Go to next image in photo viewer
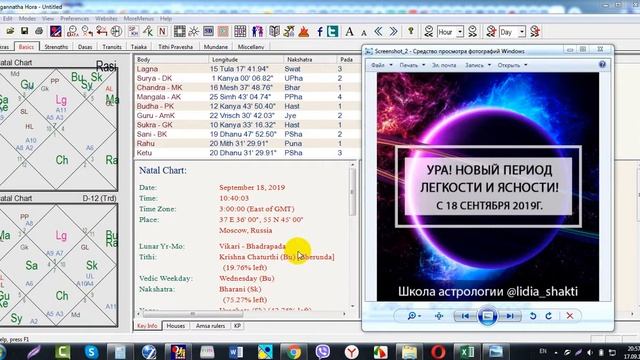Screen dimensions: 640x360 [x=510, y=316]
